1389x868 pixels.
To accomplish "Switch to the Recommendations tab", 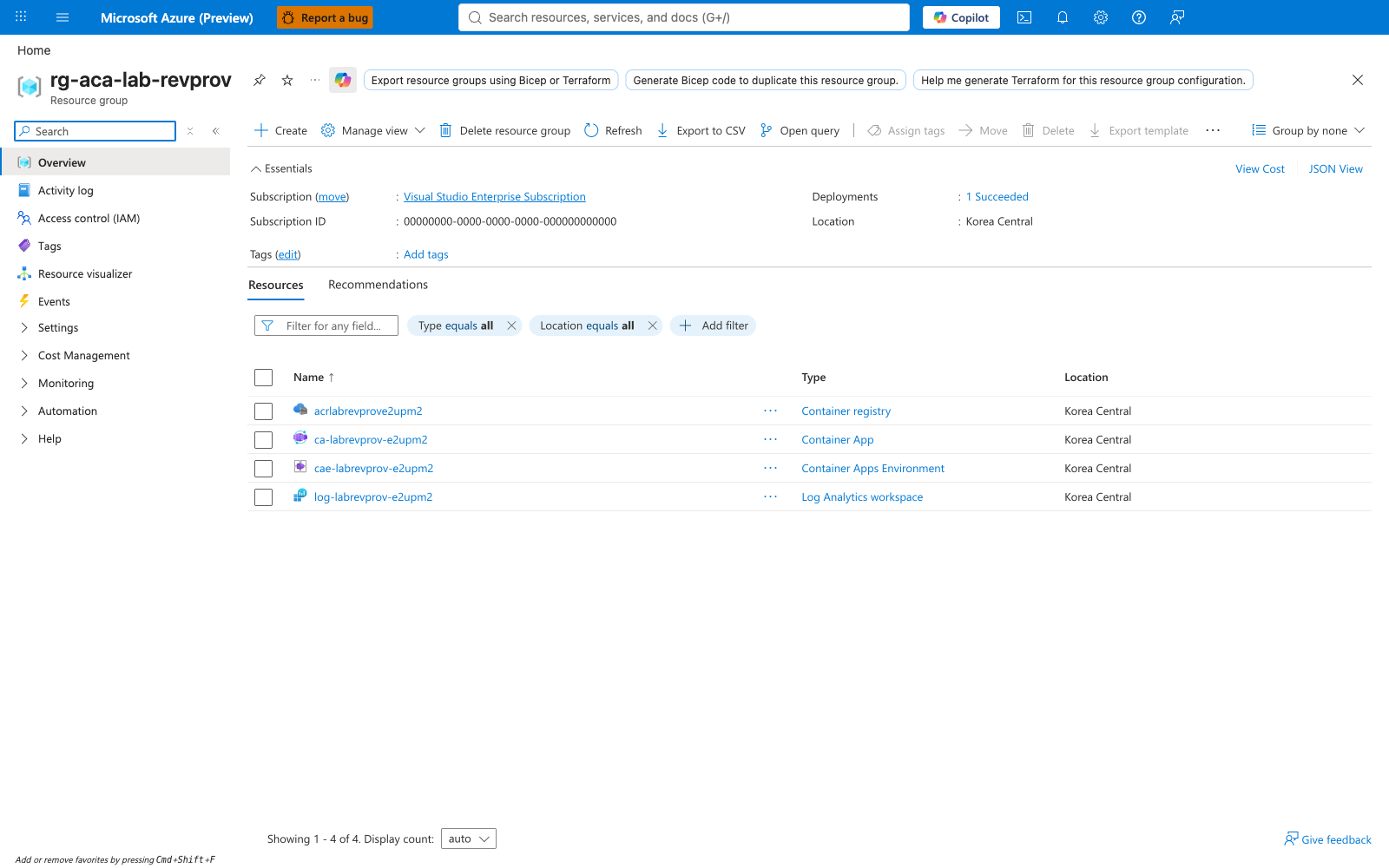I will (x=378, y=285).
